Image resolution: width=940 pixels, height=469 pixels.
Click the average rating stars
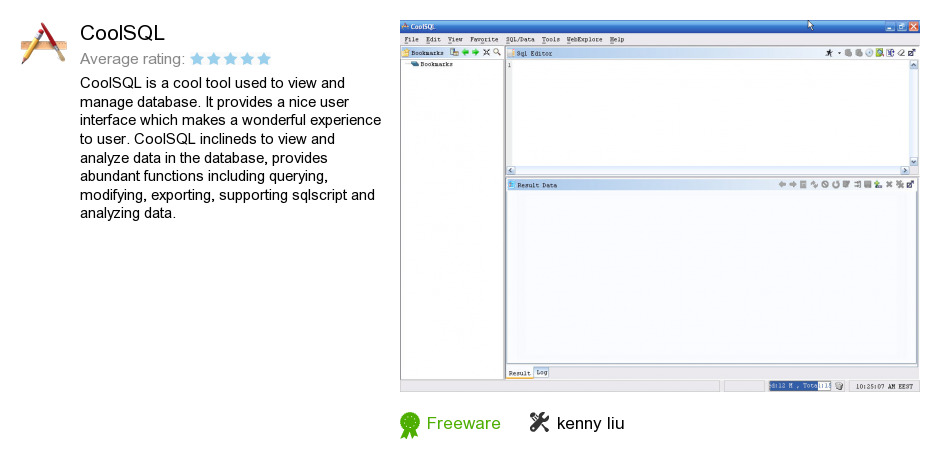[x=230, y=59]
